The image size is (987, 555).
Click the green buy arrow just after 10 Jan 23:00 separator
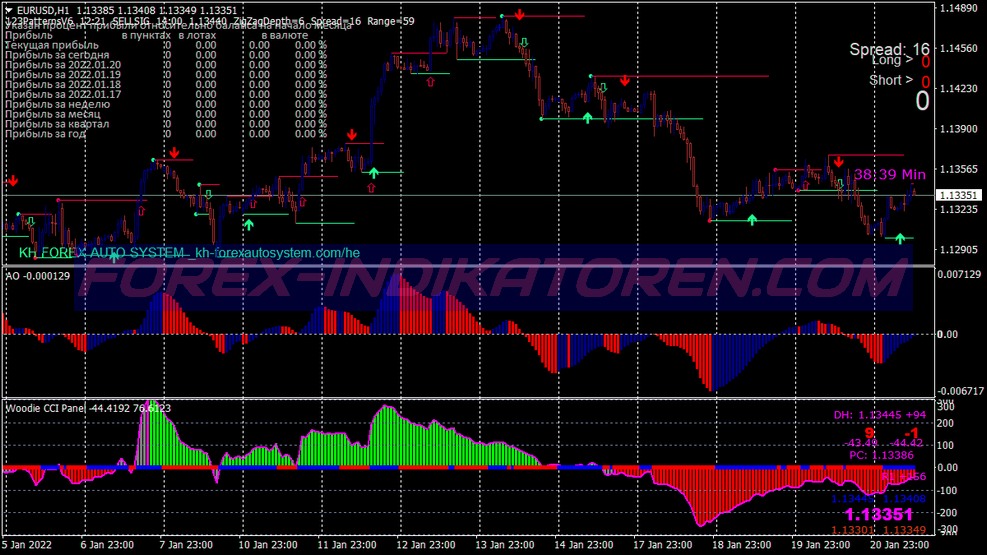249,224
